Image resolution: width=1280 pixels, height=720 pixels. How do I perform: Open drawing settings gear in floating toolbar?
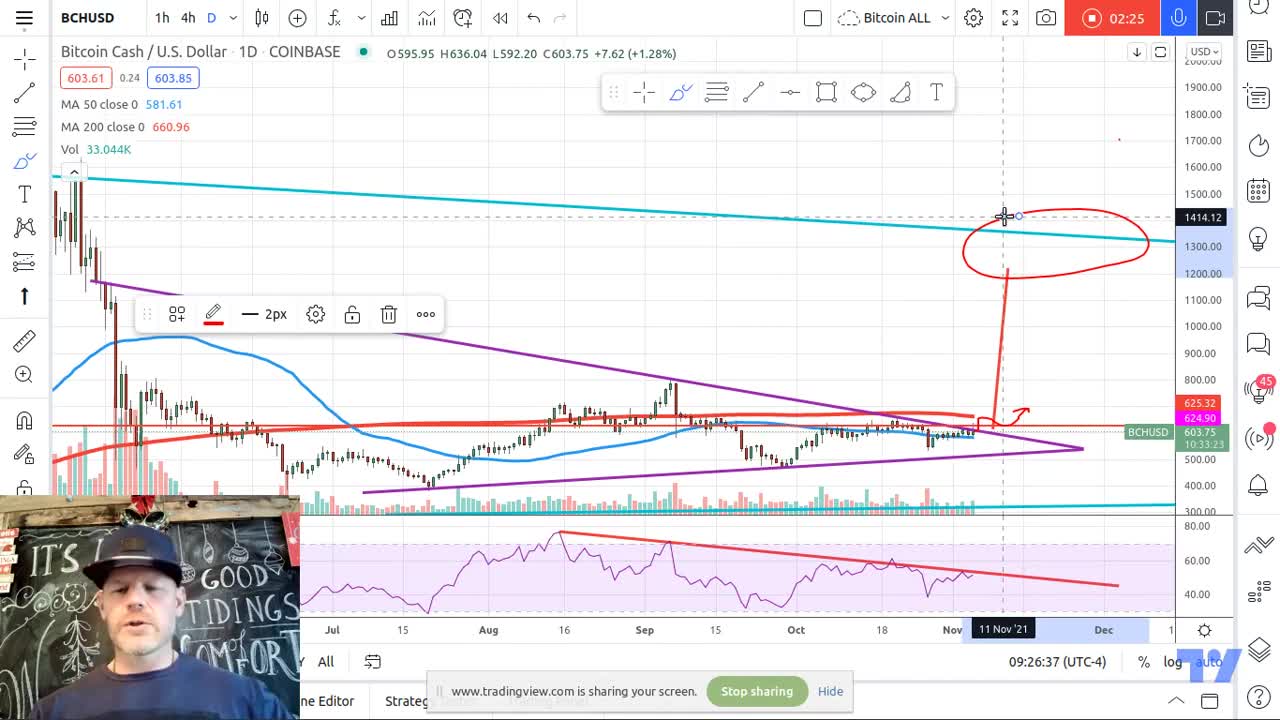(315, 315)
